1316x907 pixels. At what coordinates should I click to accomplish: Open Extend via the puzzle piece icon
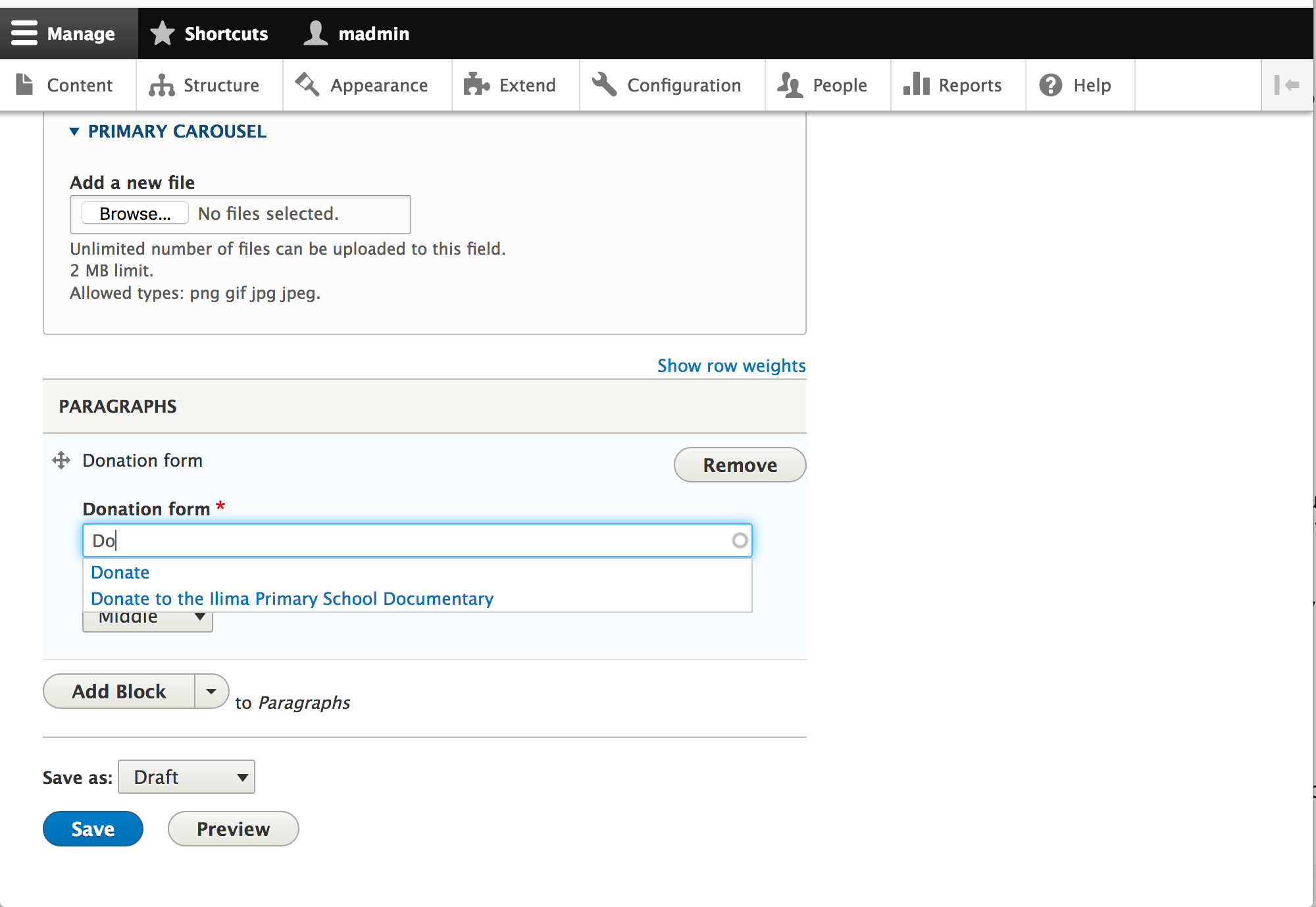(477, 85)
